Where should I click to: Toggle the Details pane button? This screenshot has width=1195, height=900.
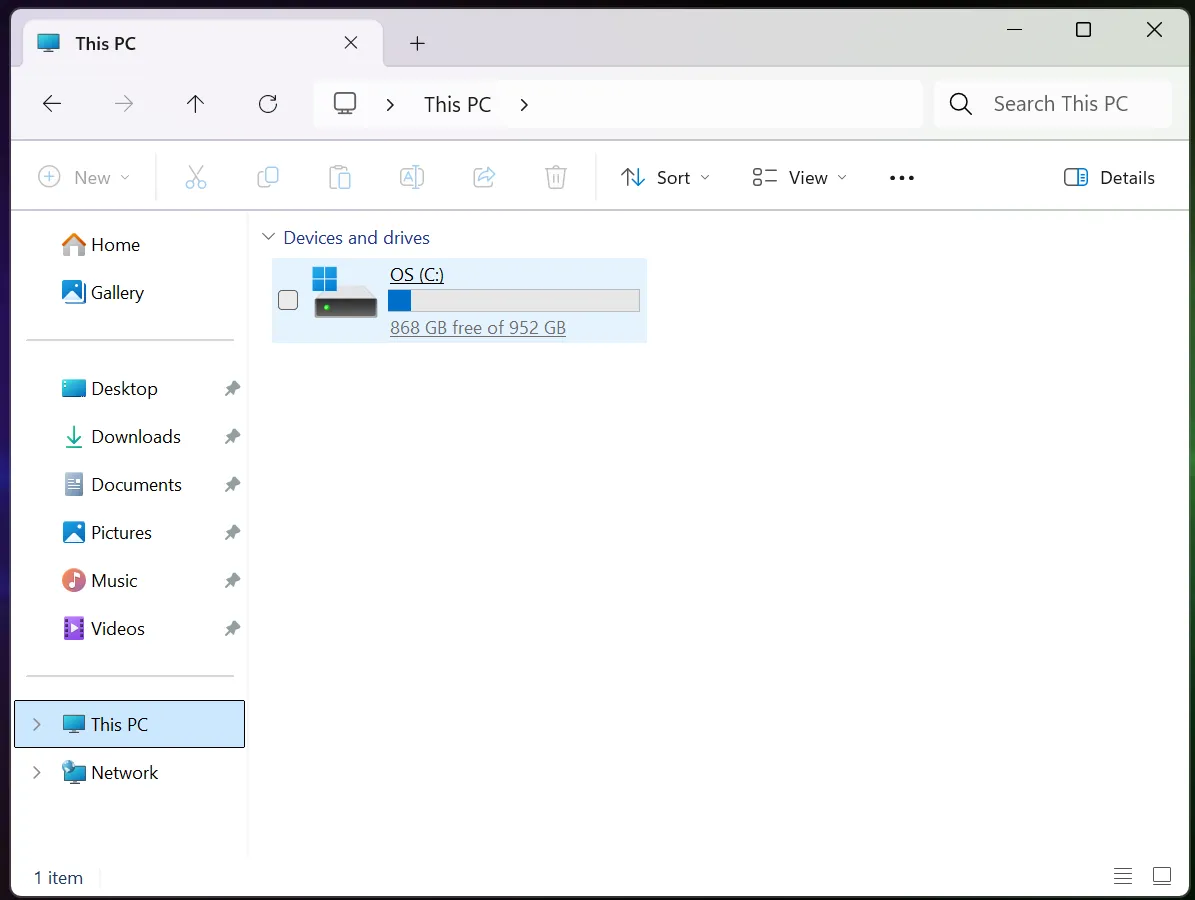[x=1109, y=178]
